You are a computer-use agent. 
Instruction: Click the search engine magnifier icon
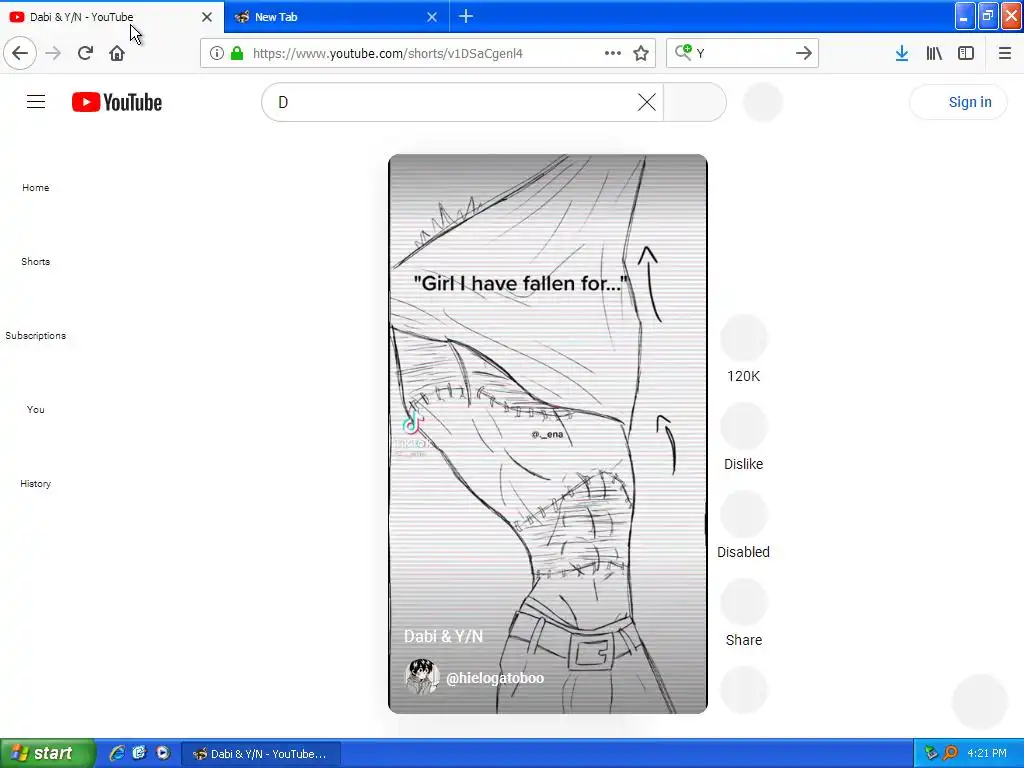[683, 52]
